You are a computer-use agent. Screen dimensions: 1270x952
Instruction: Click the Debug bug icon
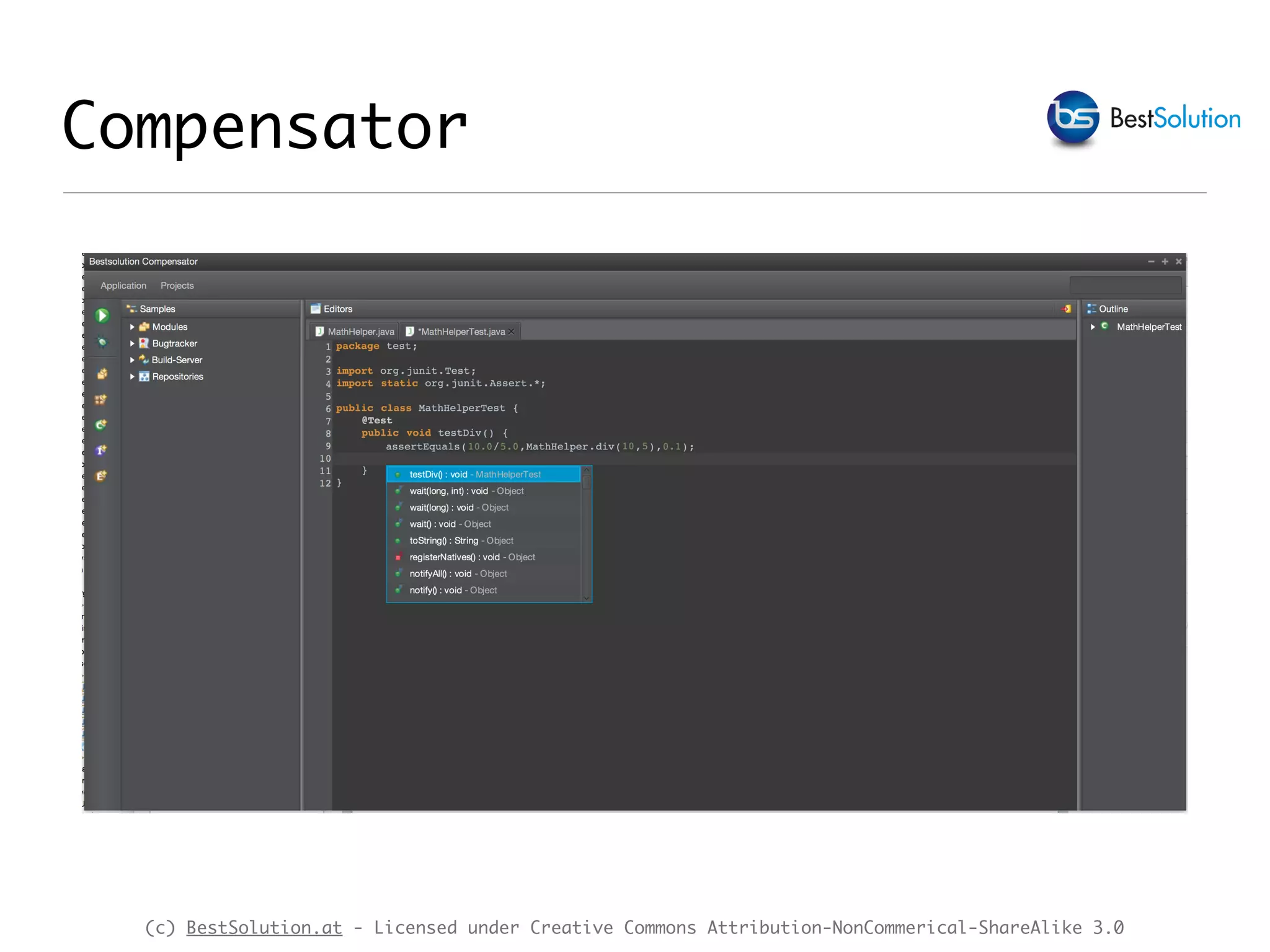click(102, 342)
